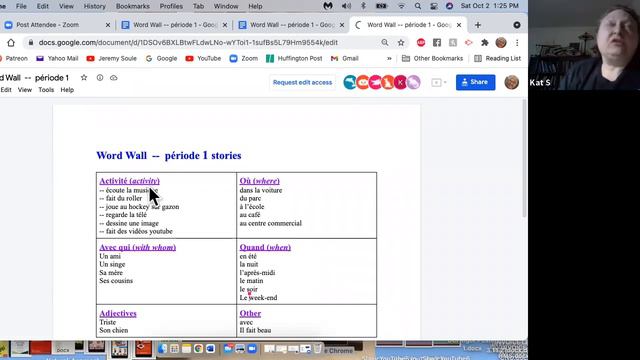Open the Docs Help menu
This screenshot has height=360, width=640.
point(67,90)
